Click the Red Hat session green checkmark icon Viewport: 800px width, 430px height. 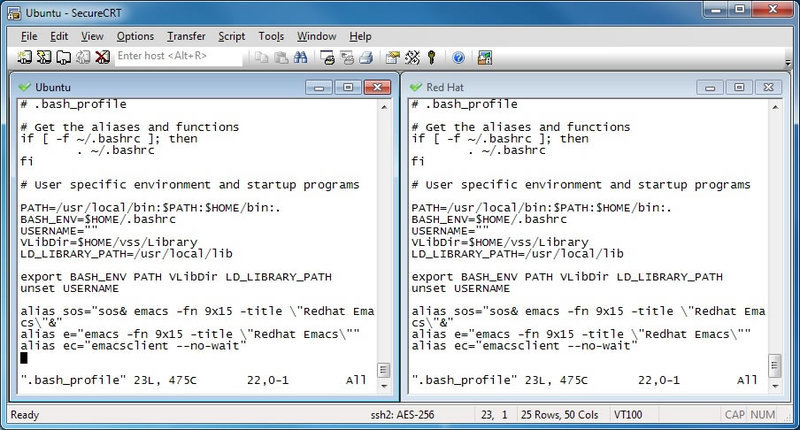point(416,87)
